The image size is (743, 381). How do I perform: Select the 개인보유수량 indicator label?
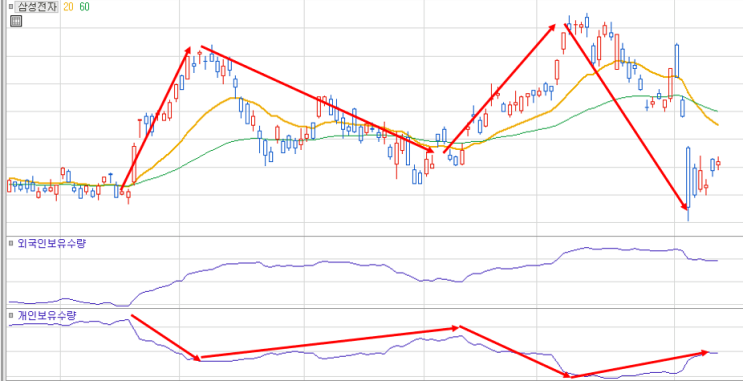[x=46, y=316]
